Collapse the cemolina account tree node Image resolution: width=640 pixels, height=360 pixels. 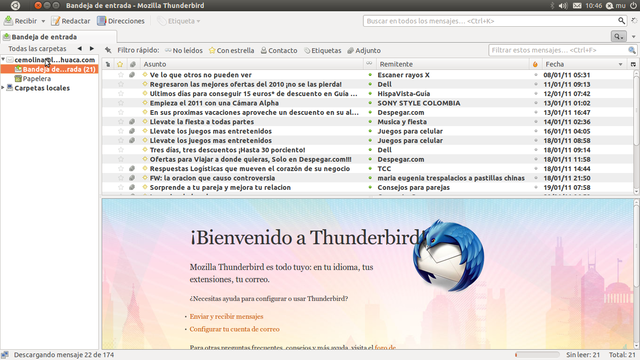click(x=3, y=60)
